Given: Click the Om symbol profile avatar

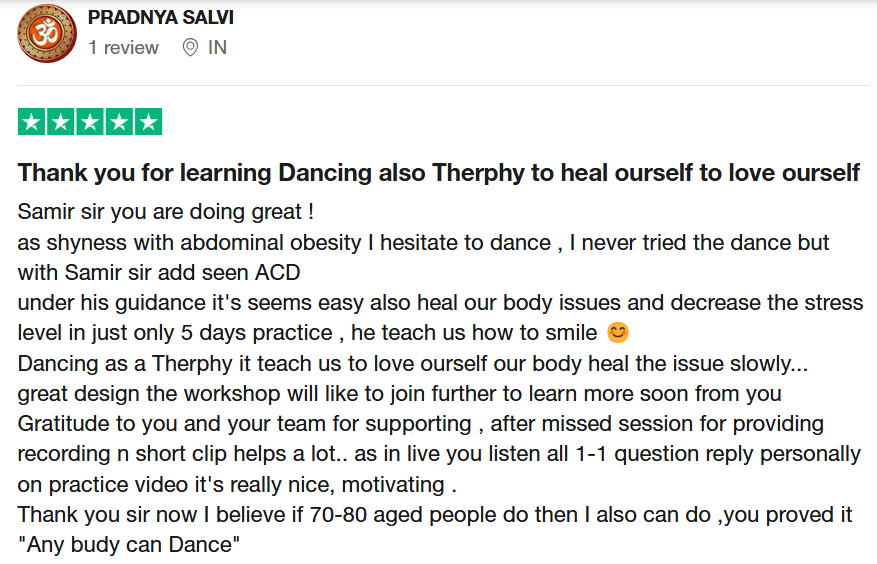Looking at the screenshot, I should [47, 33].
